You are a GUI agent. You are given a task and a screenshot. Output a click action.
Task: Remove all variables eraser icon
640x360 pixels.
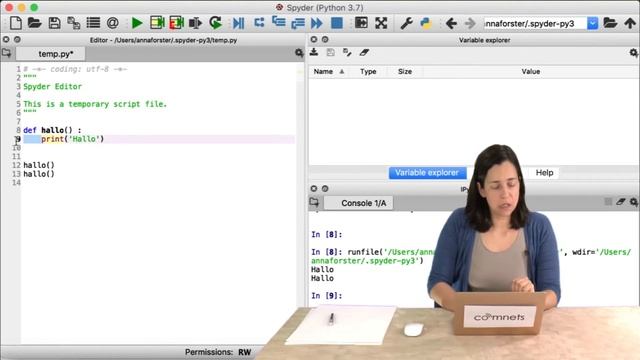tap(364, 52)
